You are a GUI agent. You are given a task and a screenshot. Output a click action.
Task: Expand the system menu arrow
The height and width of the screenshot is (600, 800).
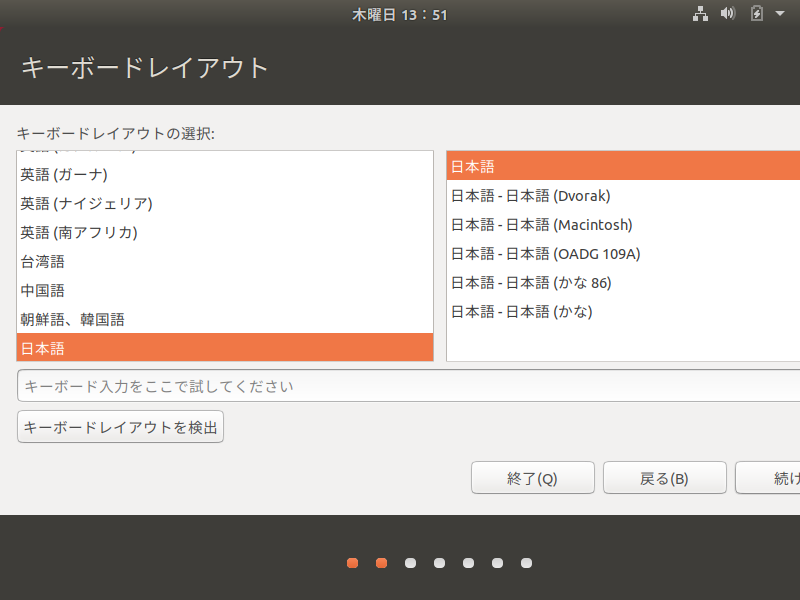click(x=780, y=14)
